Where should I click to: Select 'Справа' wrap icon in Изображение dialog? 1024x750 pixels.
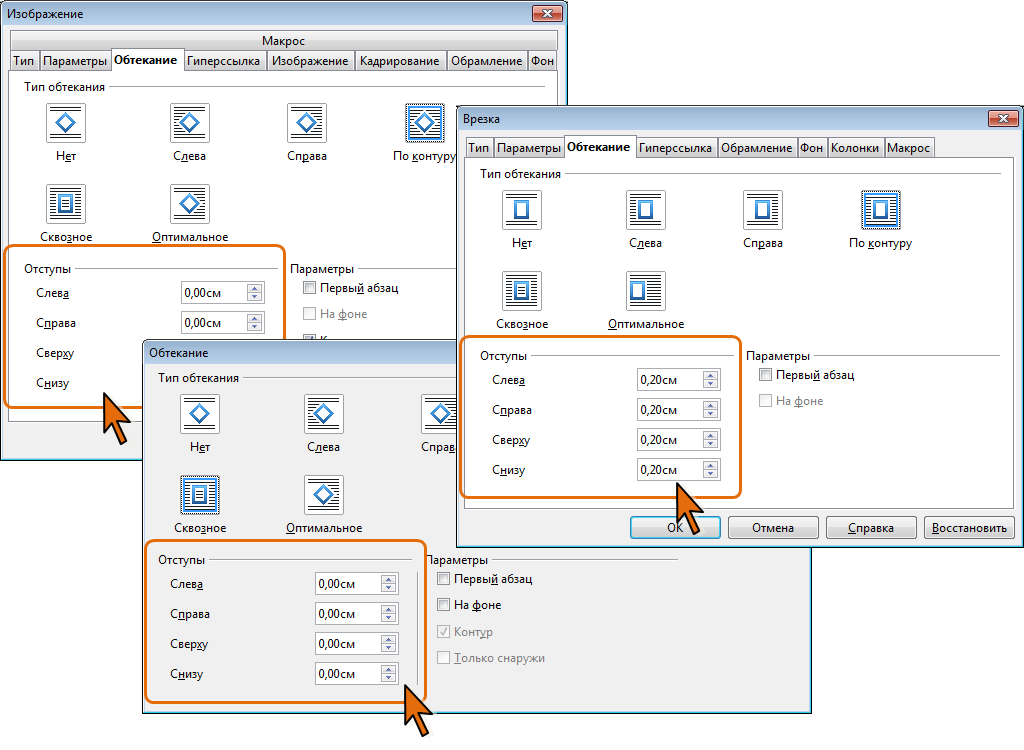point(307,123)
